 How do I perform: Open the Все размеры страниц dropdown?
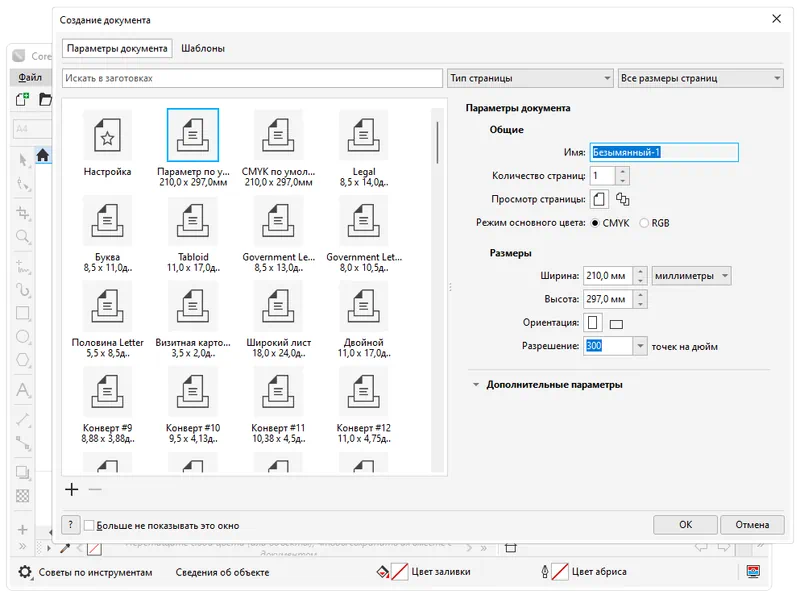coord(699,78)
